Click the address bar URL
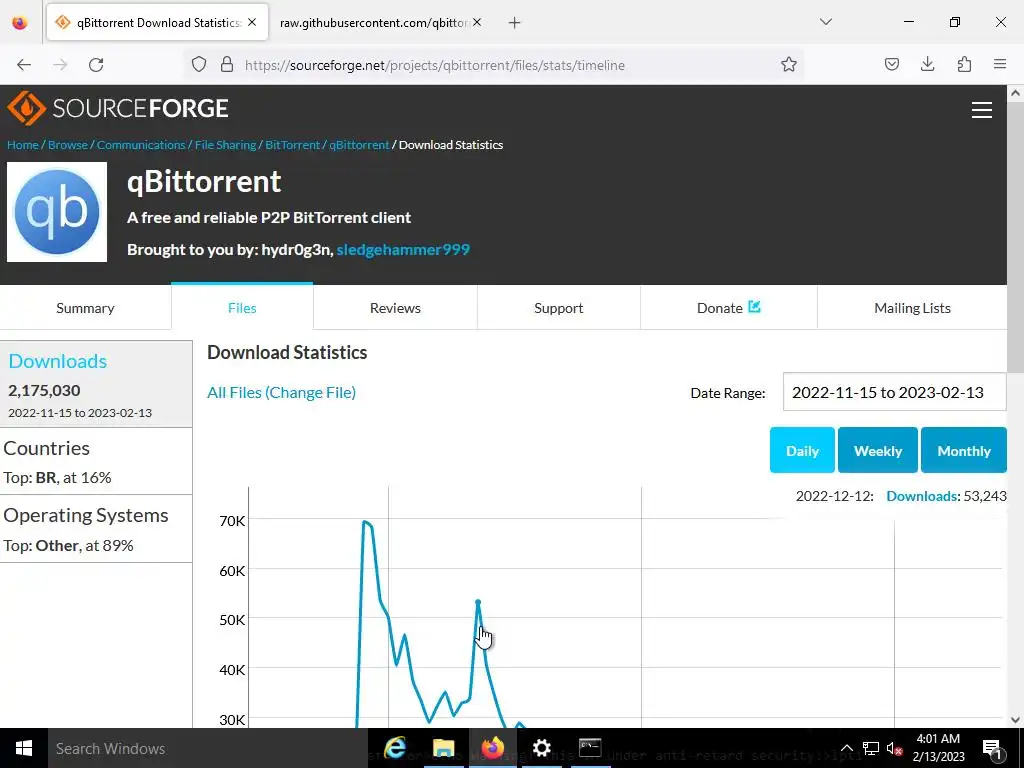Image resolution: width=1024 pixels, height=768 pixels. (x=435, y=65)
